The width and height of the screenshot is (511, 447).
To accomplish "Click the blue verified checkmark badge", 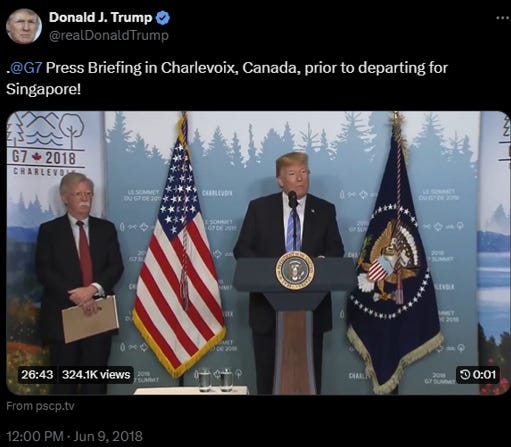I will pos(163,18).
